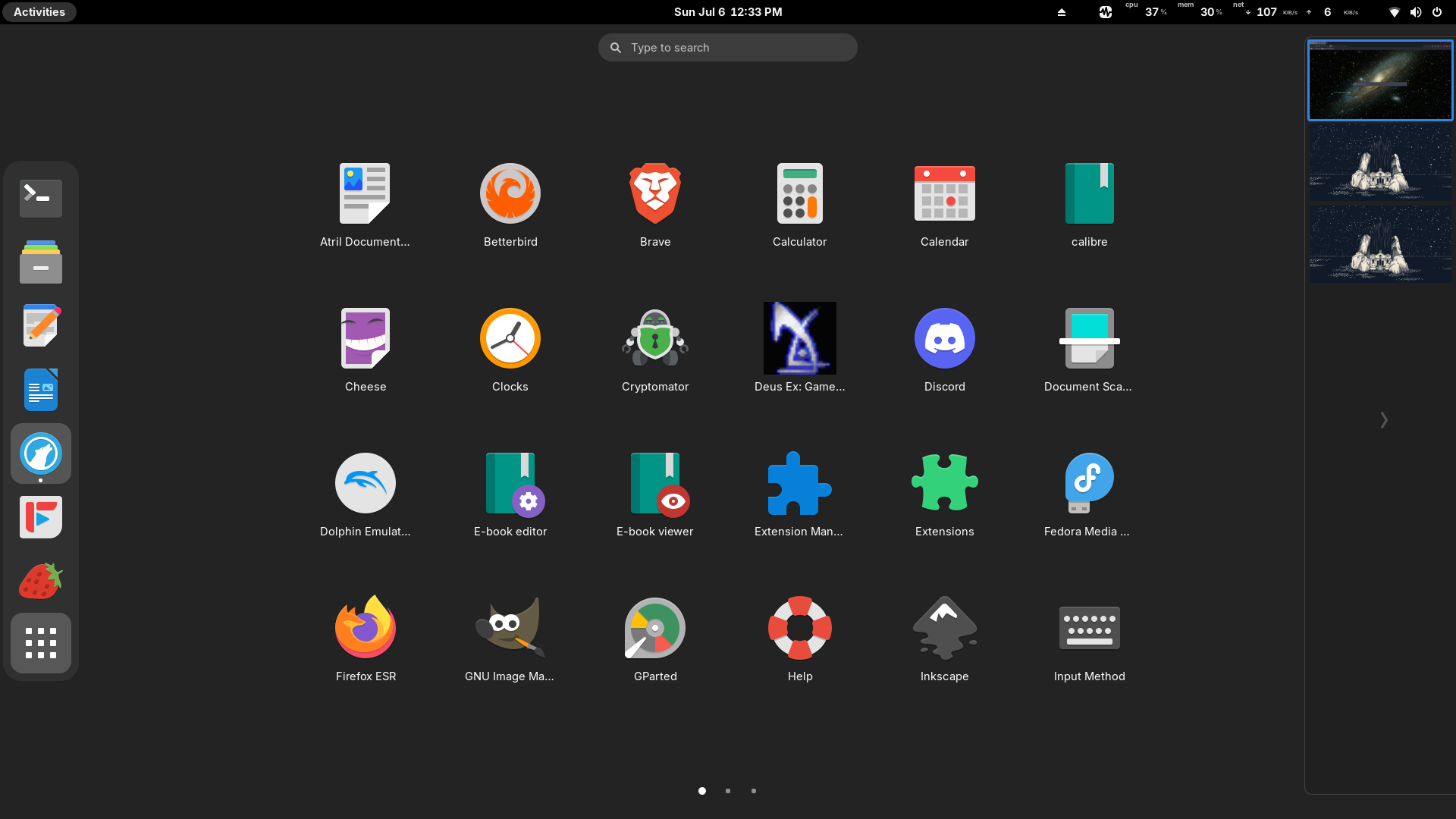Click the Activities button
This screenshot has width=1456, height=819.
pyautogui.click(x=39, y=12)
